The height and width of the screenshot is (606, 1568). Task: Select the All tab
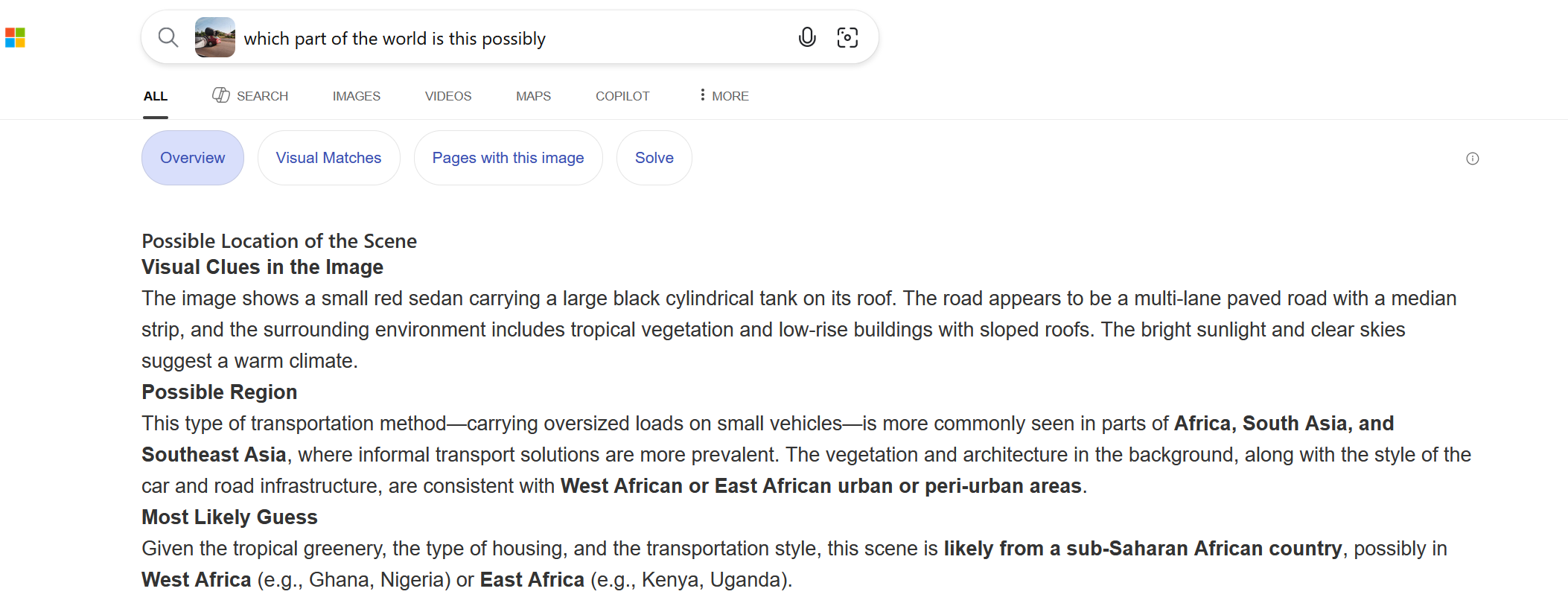click(156, 96)
